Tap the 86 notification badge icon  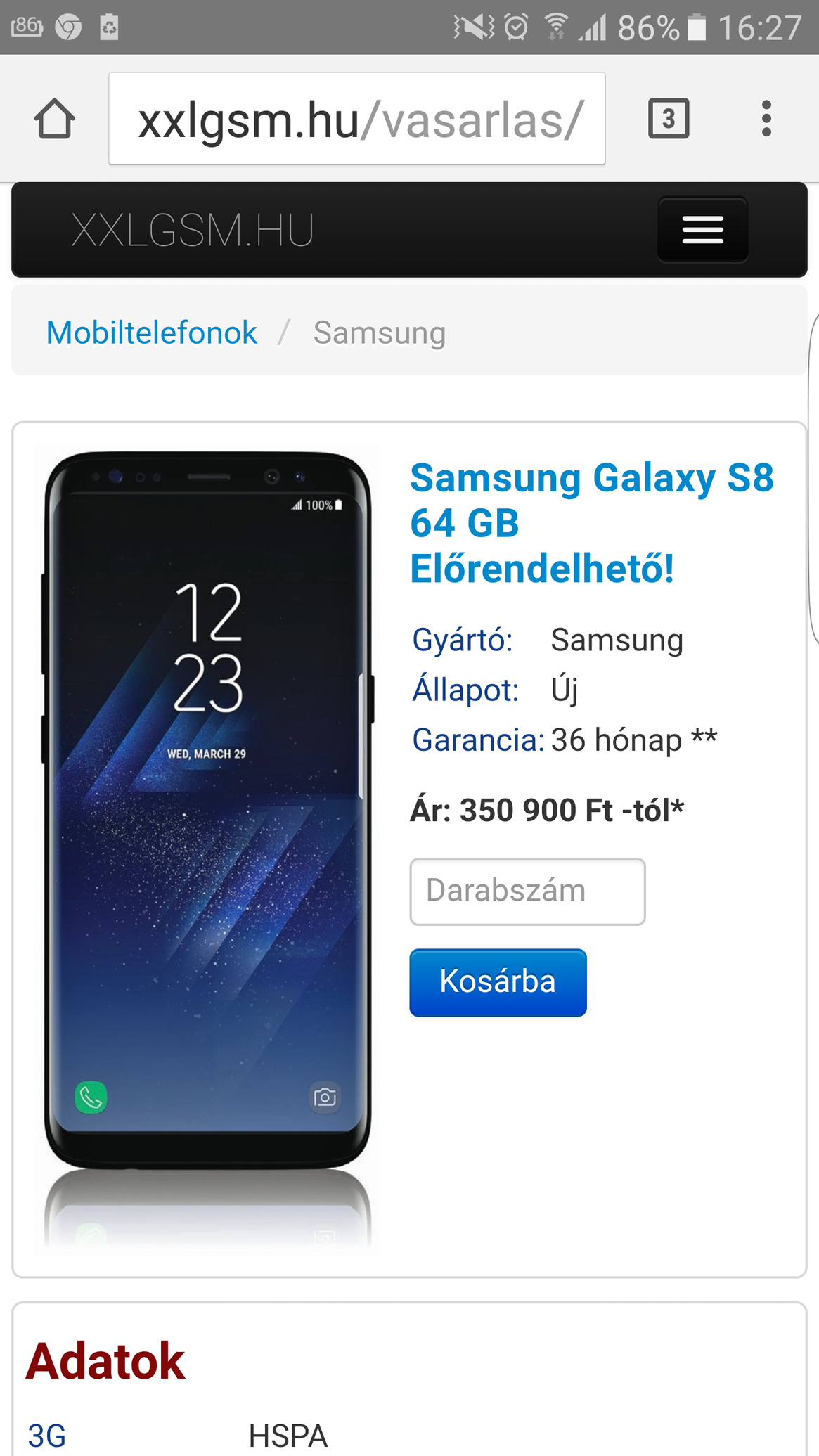27,27
